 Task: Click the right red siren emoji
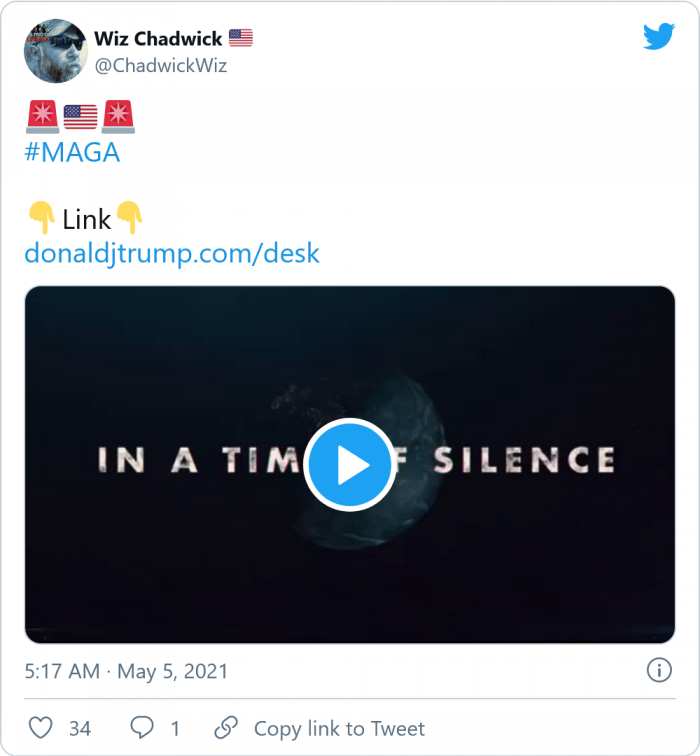pos(118,117)
